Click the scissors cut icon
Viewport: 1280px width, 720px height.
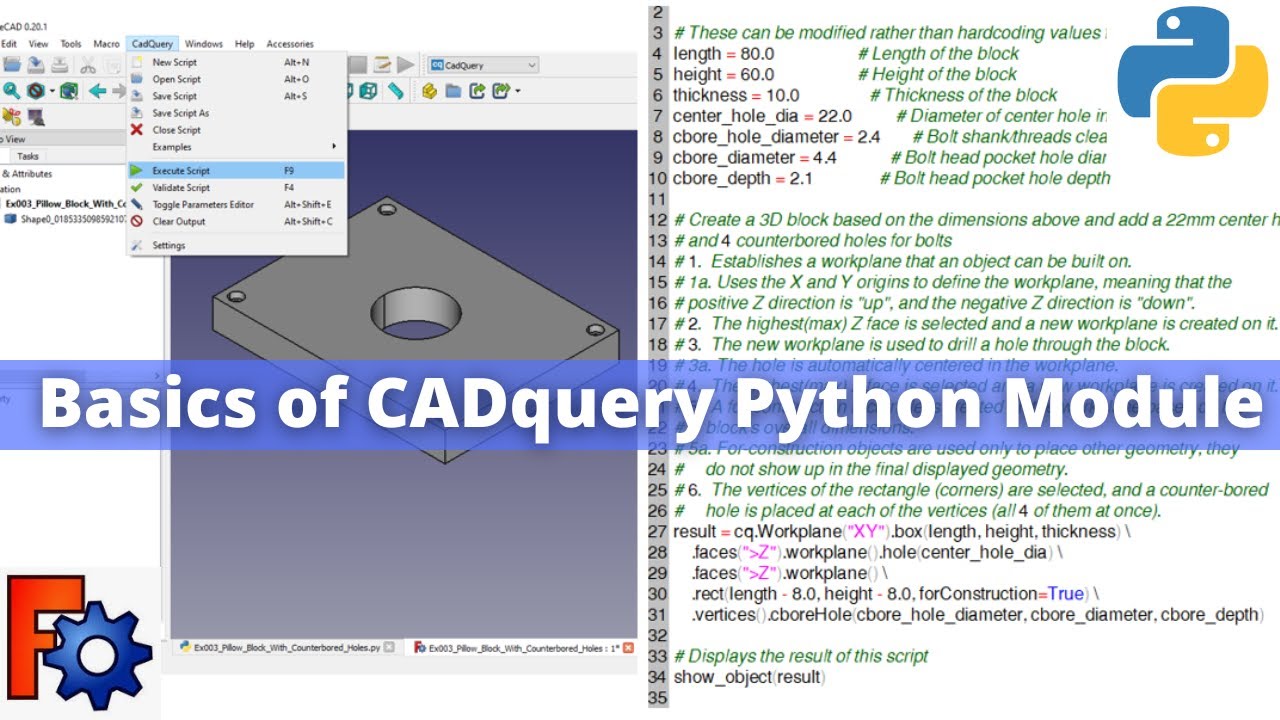point(88,65)
